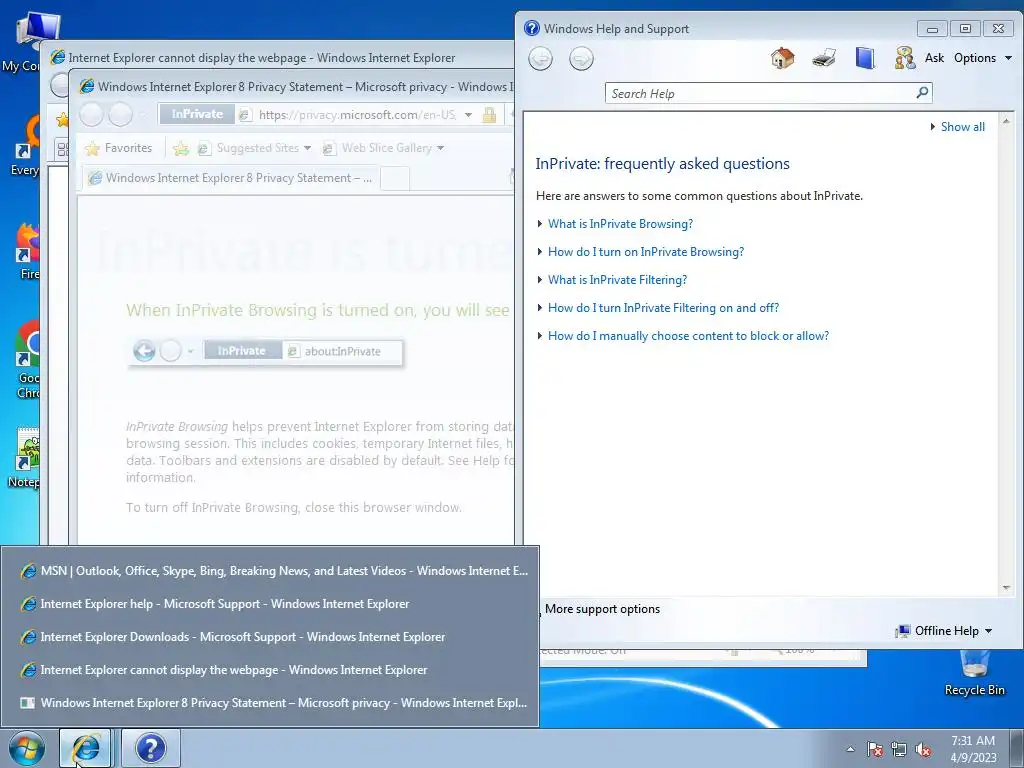Click the security lock icon in address bar
1024x768 pixels.
coord(489,115)
